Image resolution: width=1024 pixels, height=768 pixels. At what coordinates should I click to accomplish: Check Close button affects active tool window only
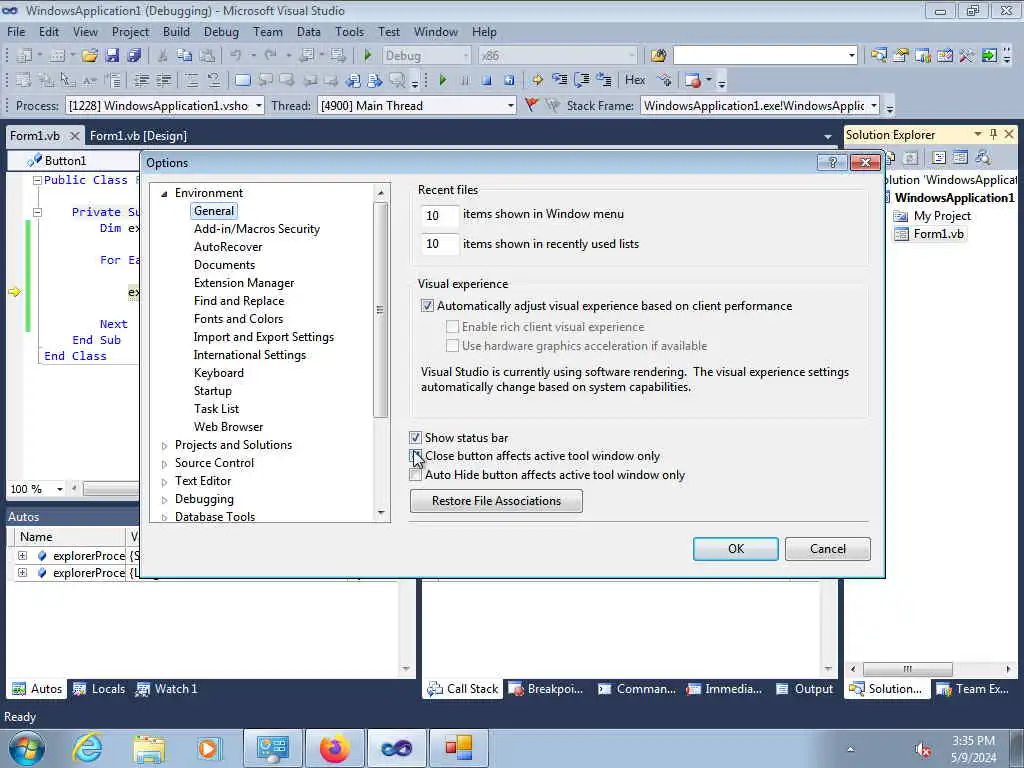415,456
